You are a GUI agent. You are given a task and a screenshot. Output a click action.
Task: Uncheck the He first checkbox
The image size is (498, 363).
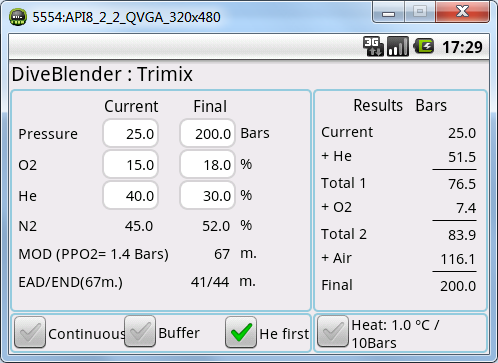(241, 332)
